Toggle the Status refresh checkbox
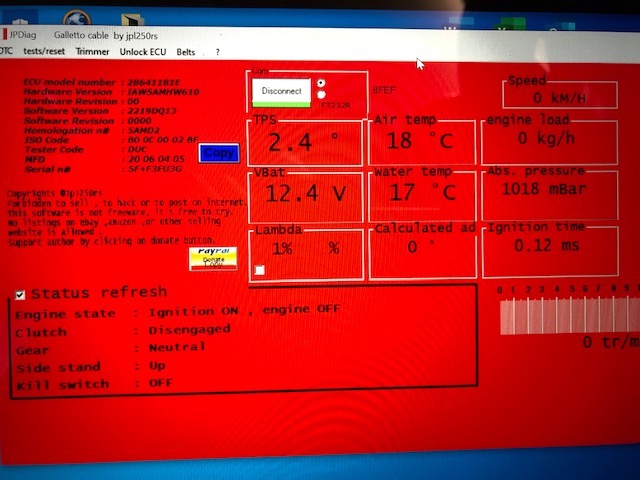Viewport: 640px width, 480px height. (20, 294)
